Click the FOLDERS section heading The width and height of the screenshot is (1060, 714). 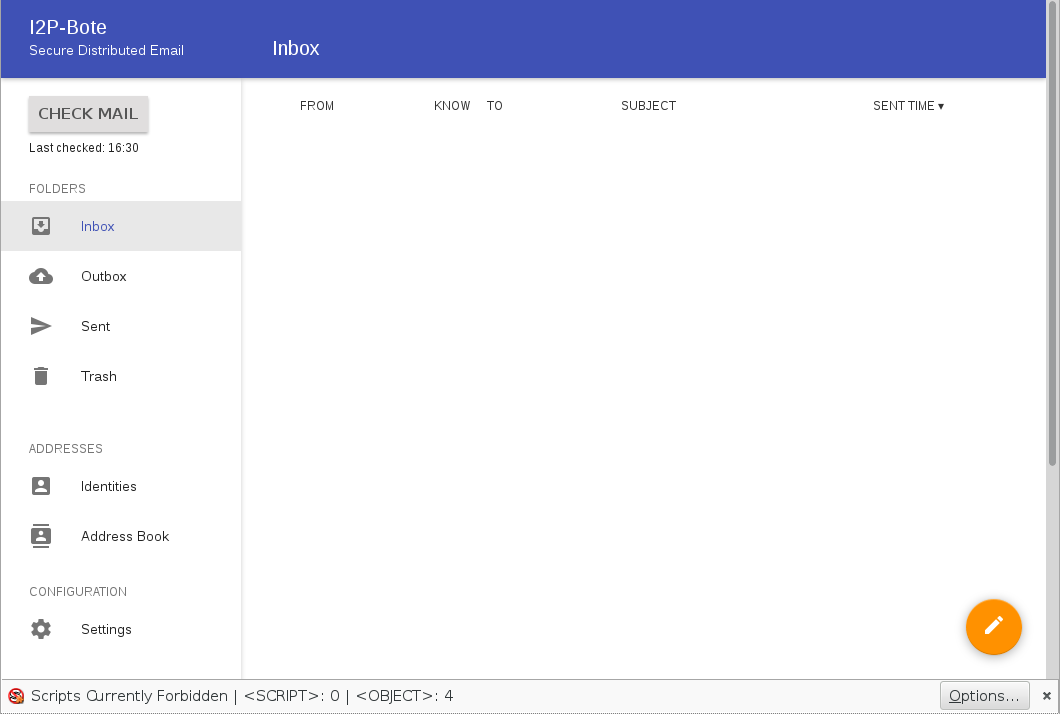[x=57, y=189]
